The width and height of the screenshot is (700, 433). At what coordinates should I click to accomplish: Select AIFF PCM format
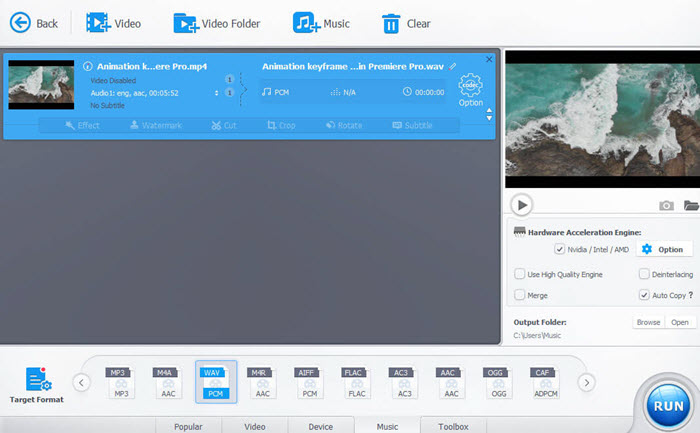tap(309, 383)
